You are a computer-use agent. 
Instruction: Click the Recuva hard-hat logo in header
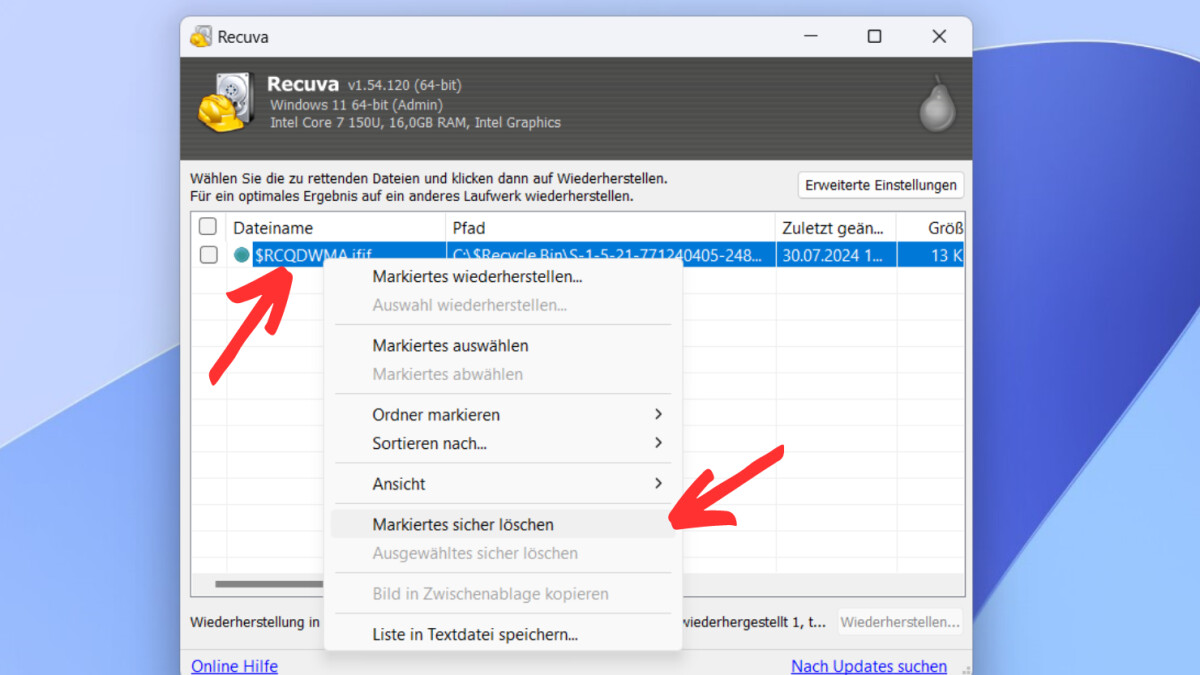click(x=226, y=102)
